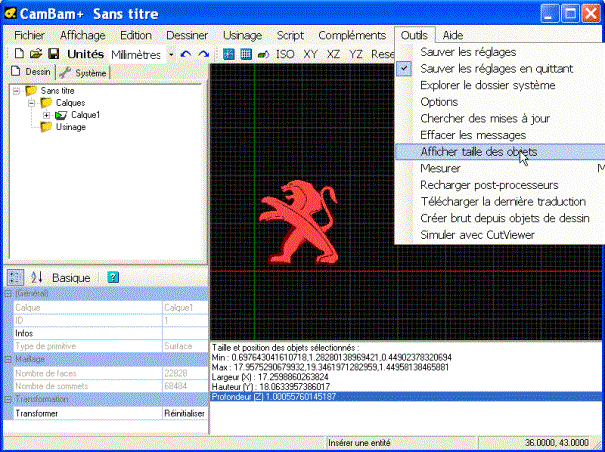Choose Recharger post-processeurs
This screenshot has height=452, width=605.
click(500, 185)
